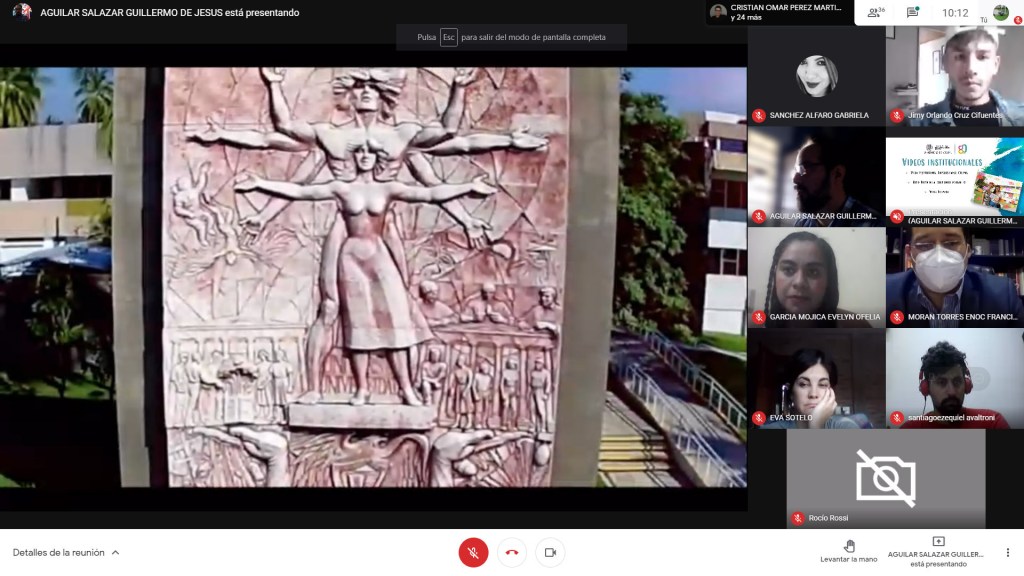Open the presentation screen icon at bottom right
The height and width of the screenshot is (576, 1024).
938,542
